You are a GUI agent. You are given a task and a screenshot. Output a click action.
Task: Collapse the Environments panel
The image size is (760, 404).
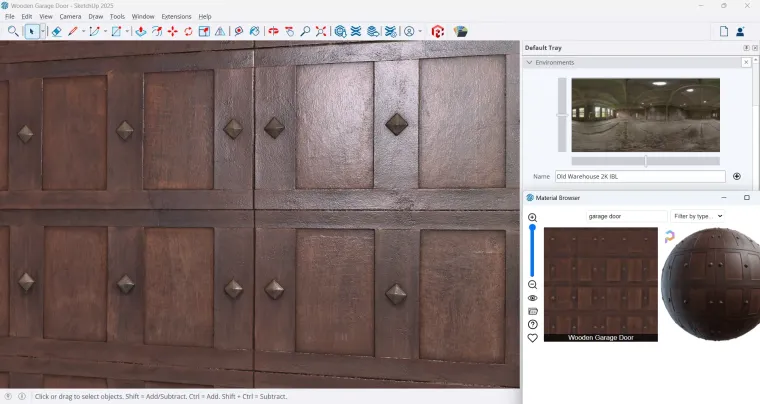(530, 62)
